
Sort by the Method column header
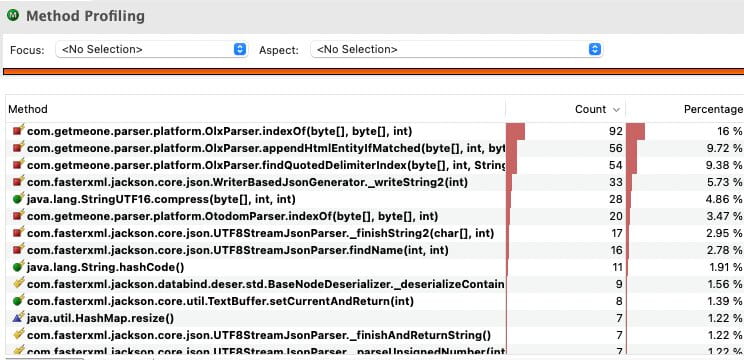pos(28,109)
